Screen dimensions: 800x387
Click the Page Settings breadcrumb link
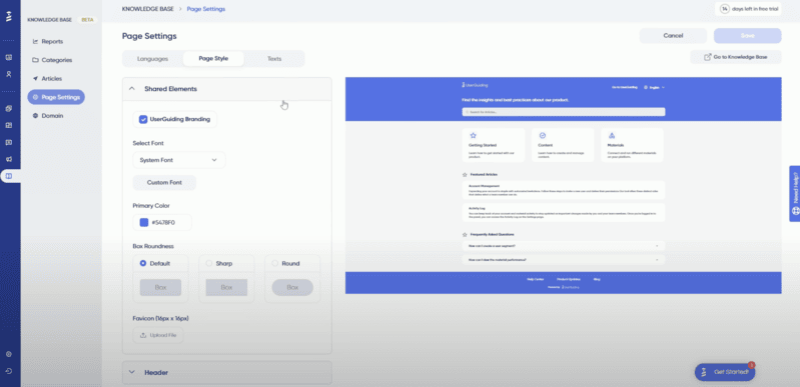(206, 9)
